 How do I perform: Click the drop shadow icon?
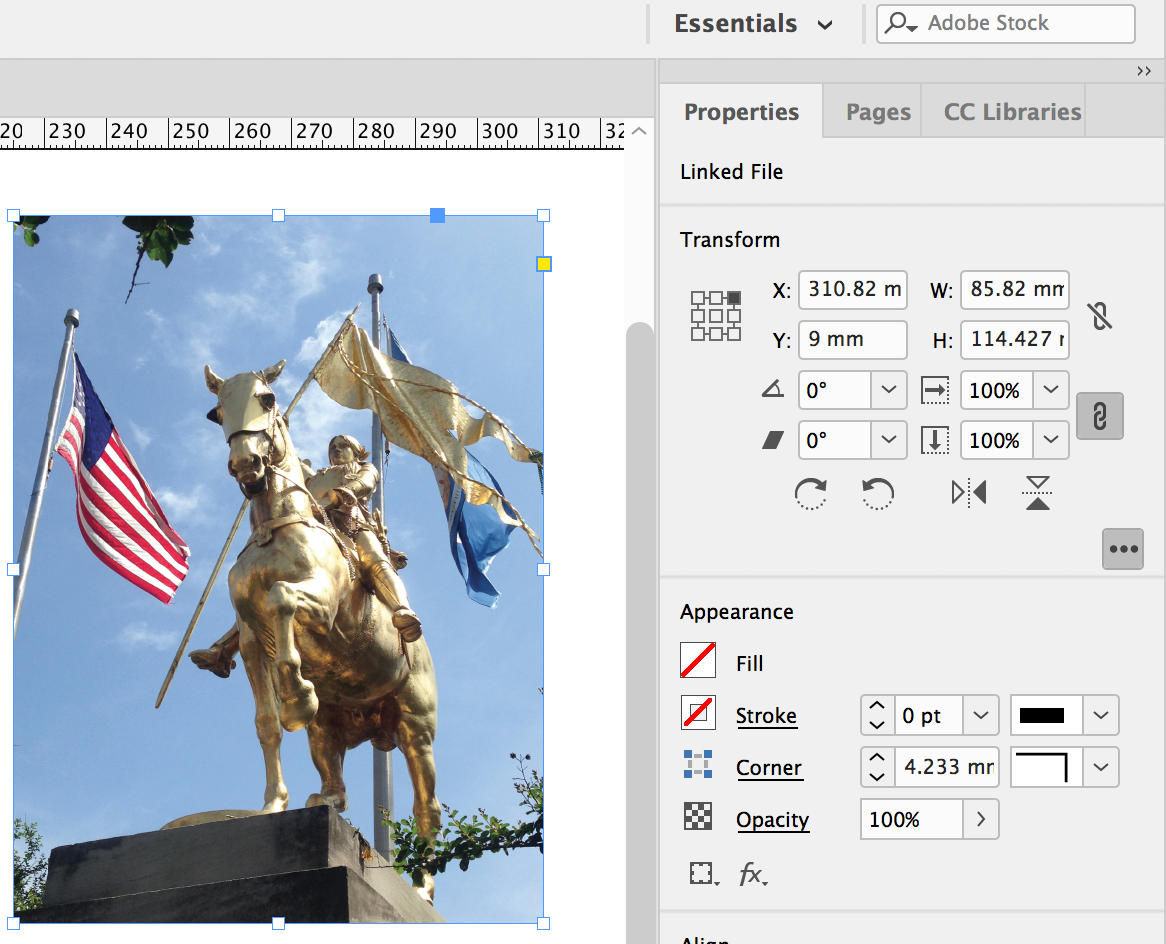[703, 873]
